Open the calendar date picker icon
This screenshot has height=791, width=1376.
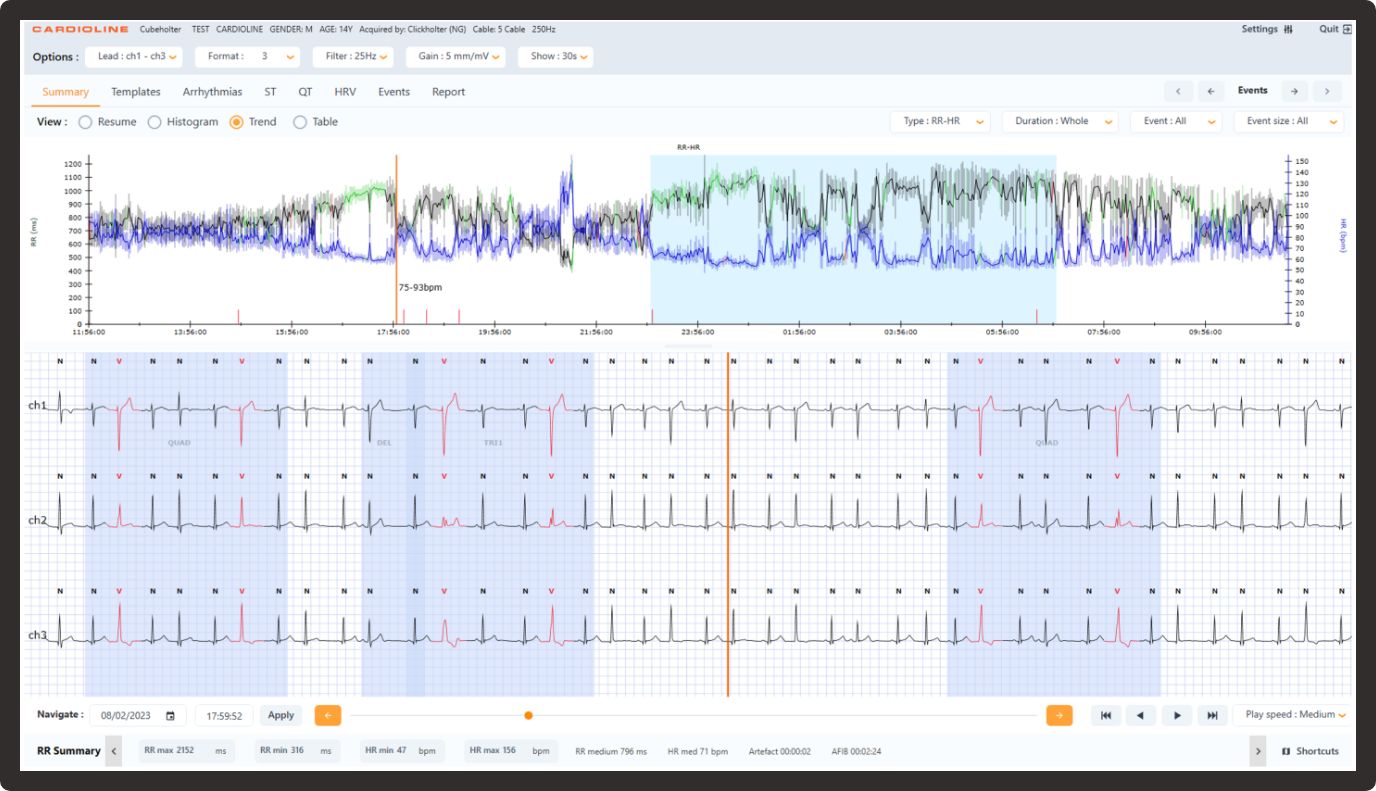point(170,716)
